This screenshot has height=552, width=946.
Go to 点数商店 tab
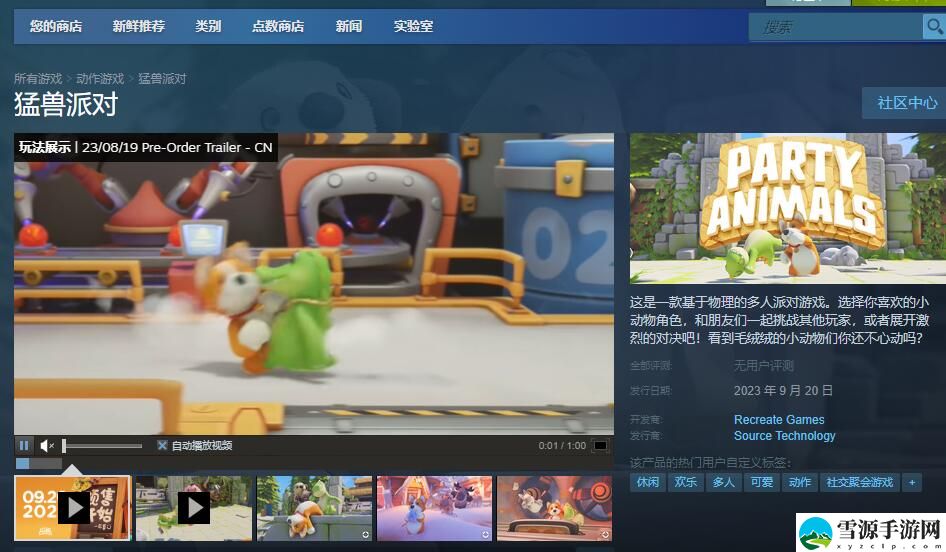coord(278,26)
